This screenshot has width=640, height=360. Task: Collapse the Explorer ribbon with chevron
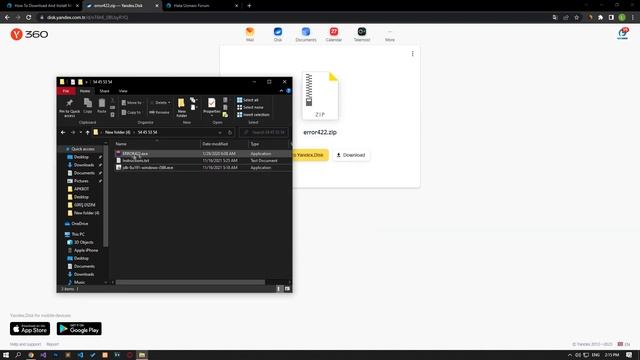[x=281, y=91]
